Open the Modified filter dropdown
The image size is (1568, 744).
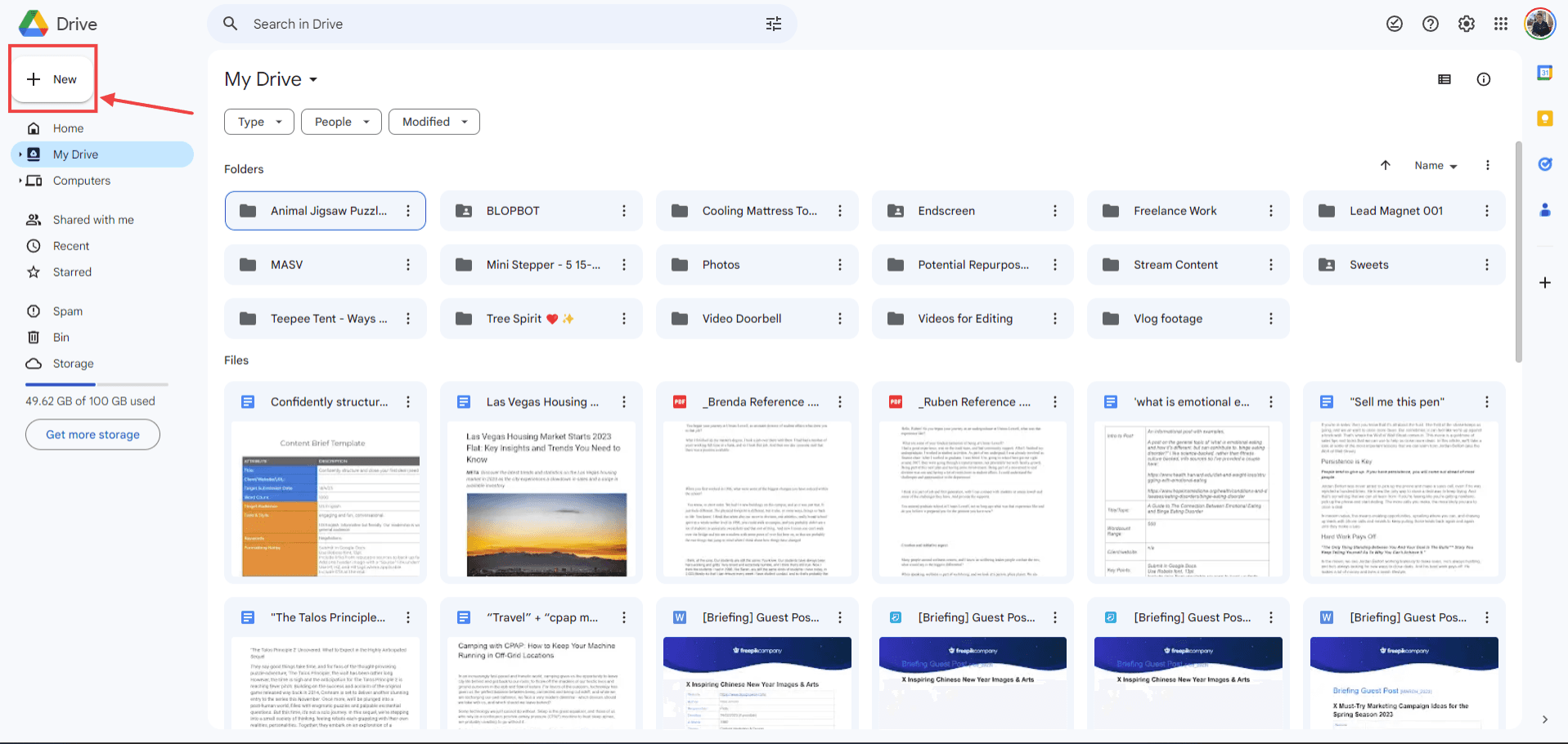[x=434, y=122]
